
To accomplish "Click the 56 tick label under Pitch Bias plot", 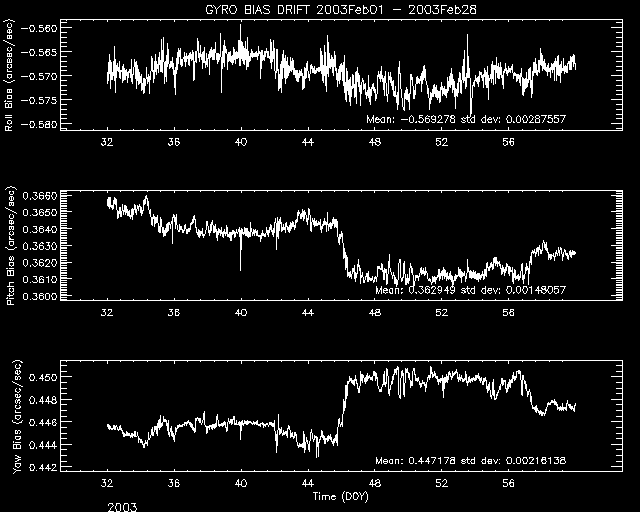I will pos(509,313).
